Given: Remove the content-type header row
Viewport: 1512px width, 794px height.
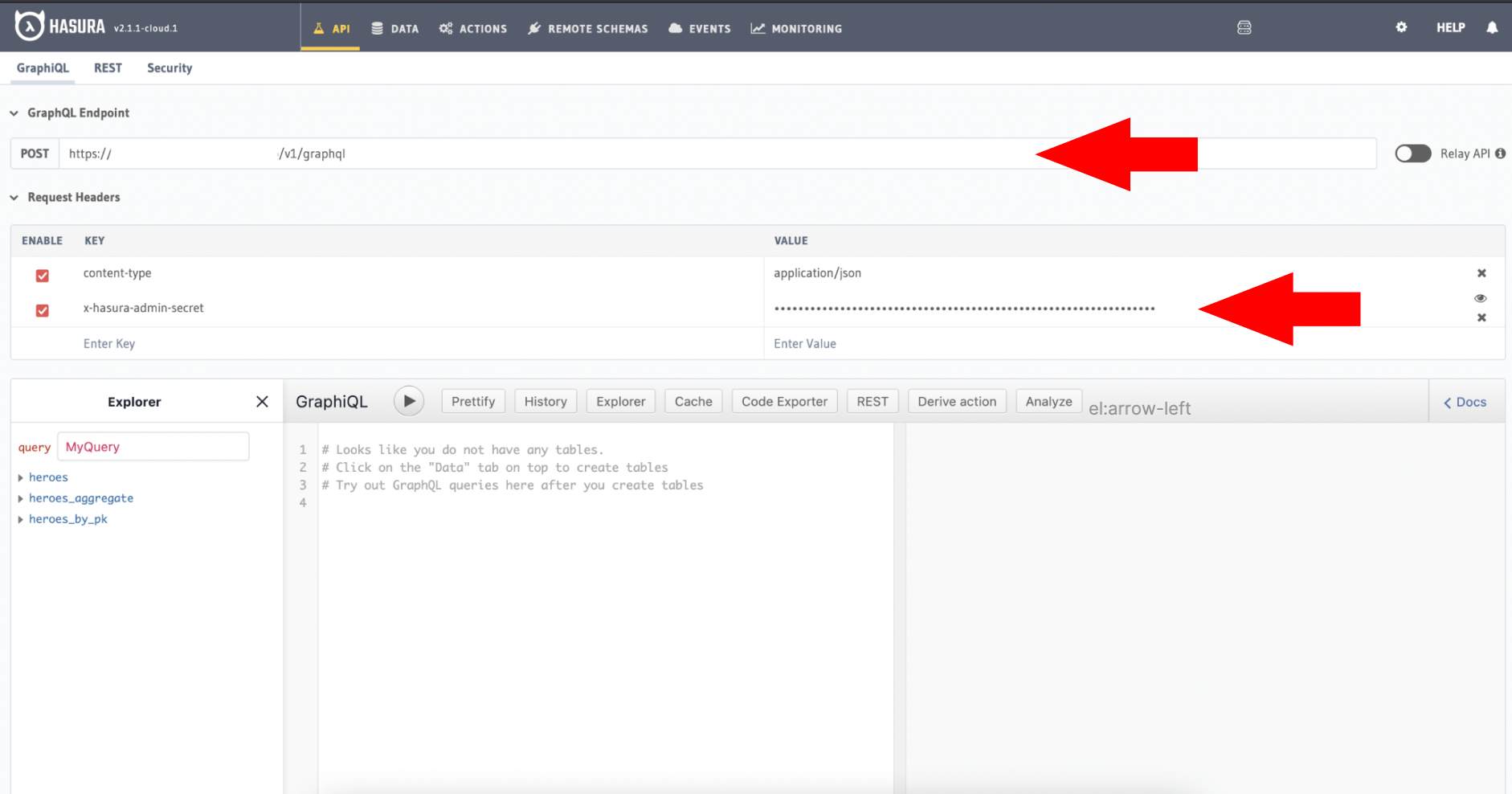Looking at the screenshot, I should 1481,273.
